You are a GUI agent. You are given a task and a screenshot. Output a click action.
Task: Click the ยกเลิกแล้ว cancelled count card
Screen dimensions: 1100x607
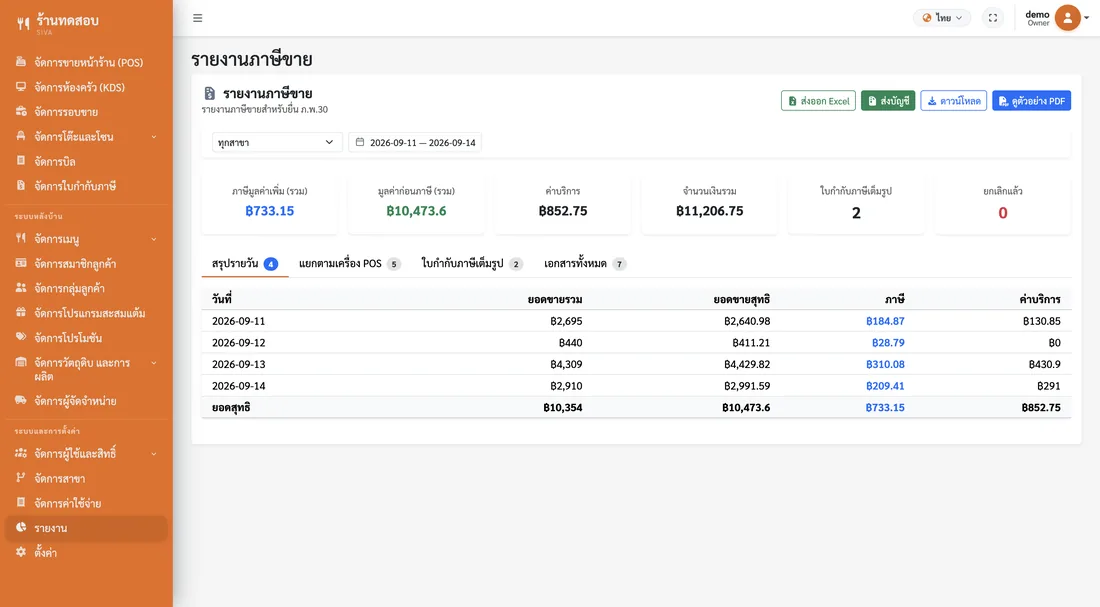click(x=1002, y=204)
